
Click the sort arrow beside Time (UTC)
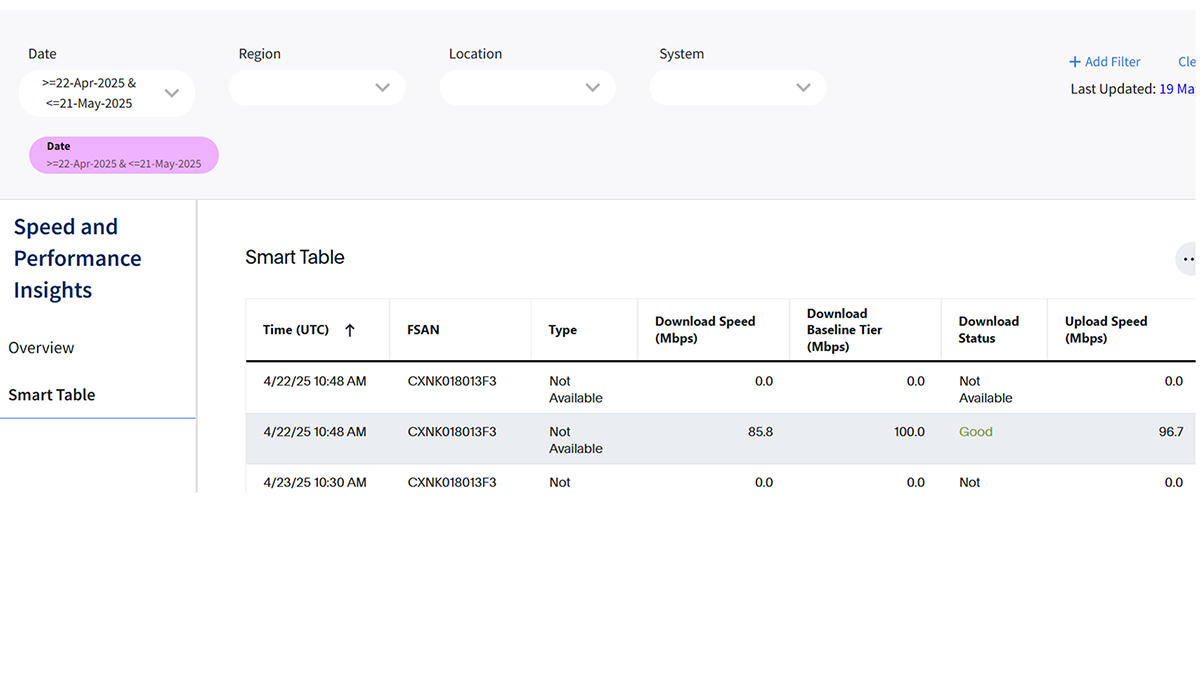[x=350, y=330]
